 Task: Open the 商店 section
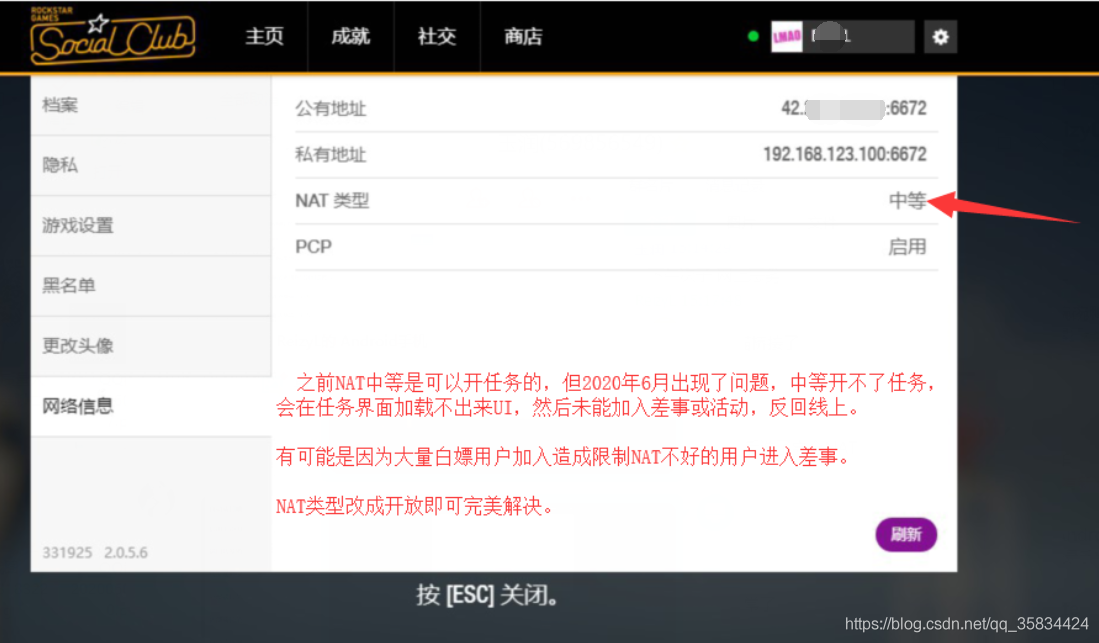(523, 36)
